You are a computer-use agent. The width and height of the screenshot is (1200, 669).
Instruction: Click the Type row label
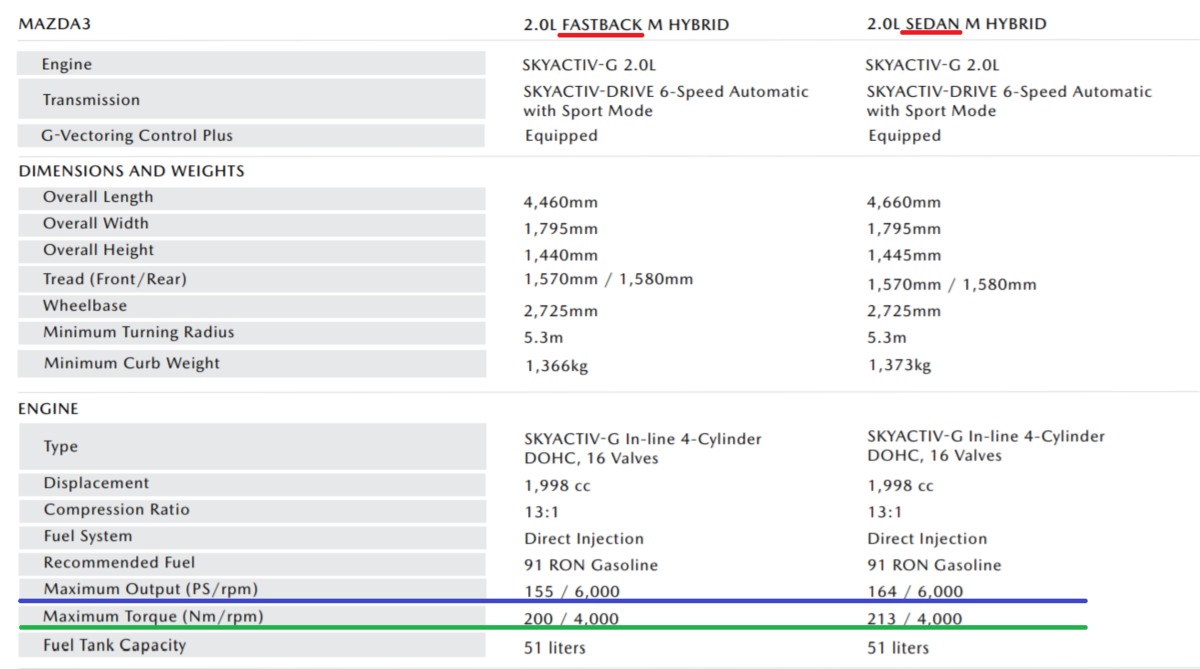click(x=60, y=447)
